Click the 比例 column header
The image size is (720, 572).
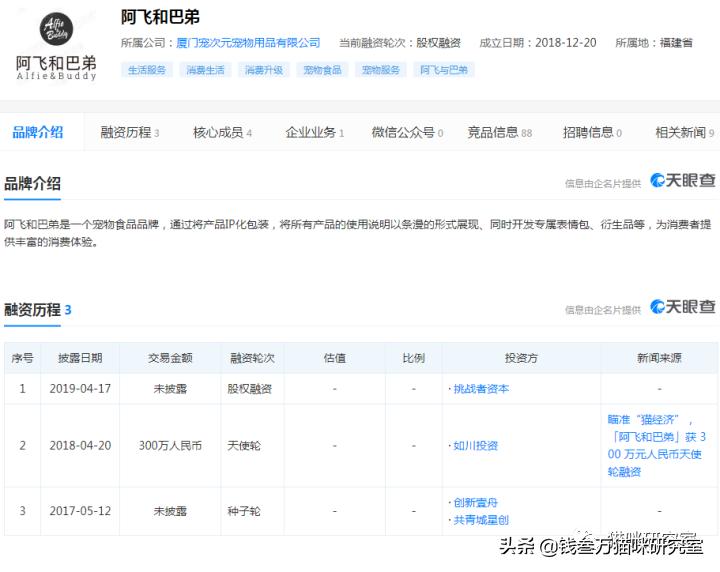point(414,358)
